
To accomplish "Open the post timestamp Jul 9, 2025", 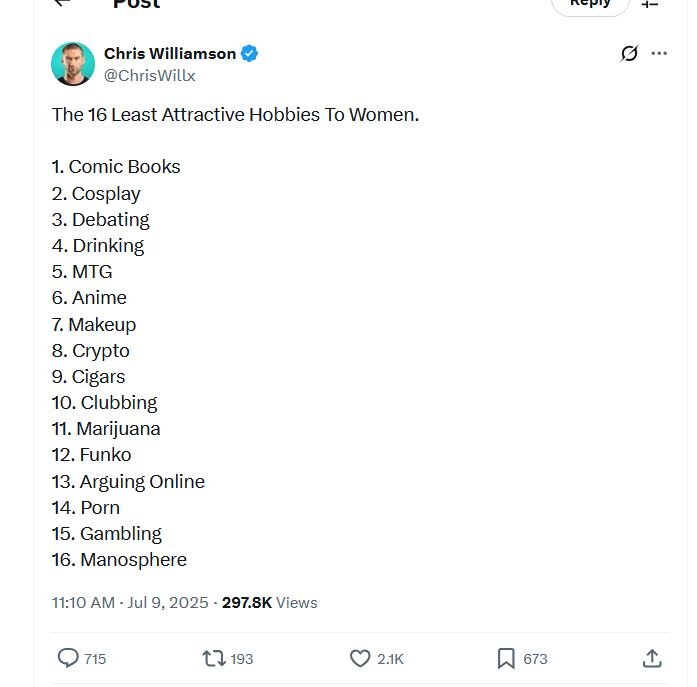I will point(130,603).
